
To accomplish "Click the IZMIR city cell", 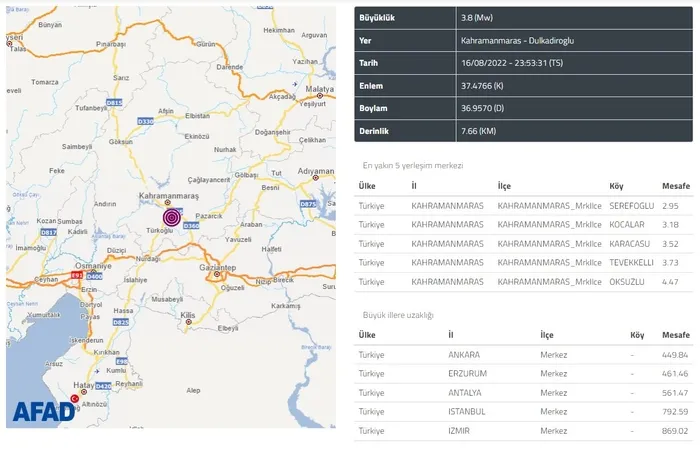I will (459, 431).
